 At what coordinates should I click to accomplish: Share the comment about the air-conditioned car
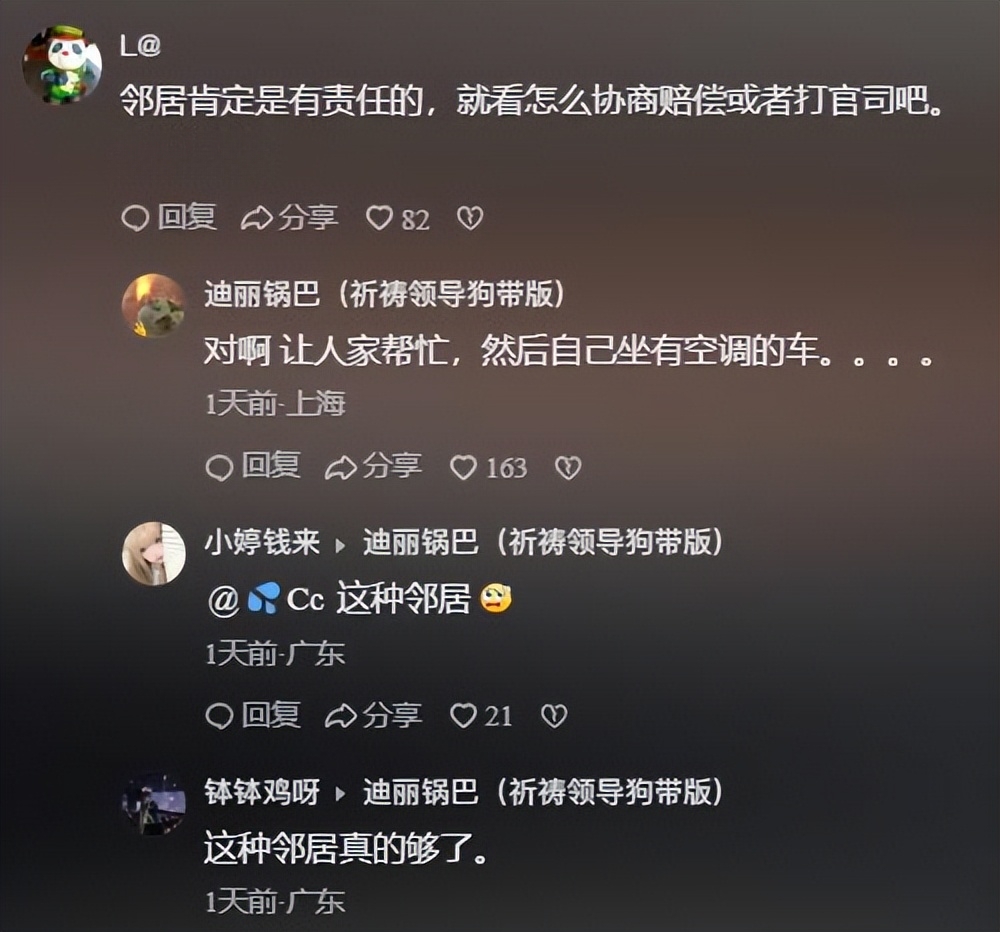tap(374, 466)
